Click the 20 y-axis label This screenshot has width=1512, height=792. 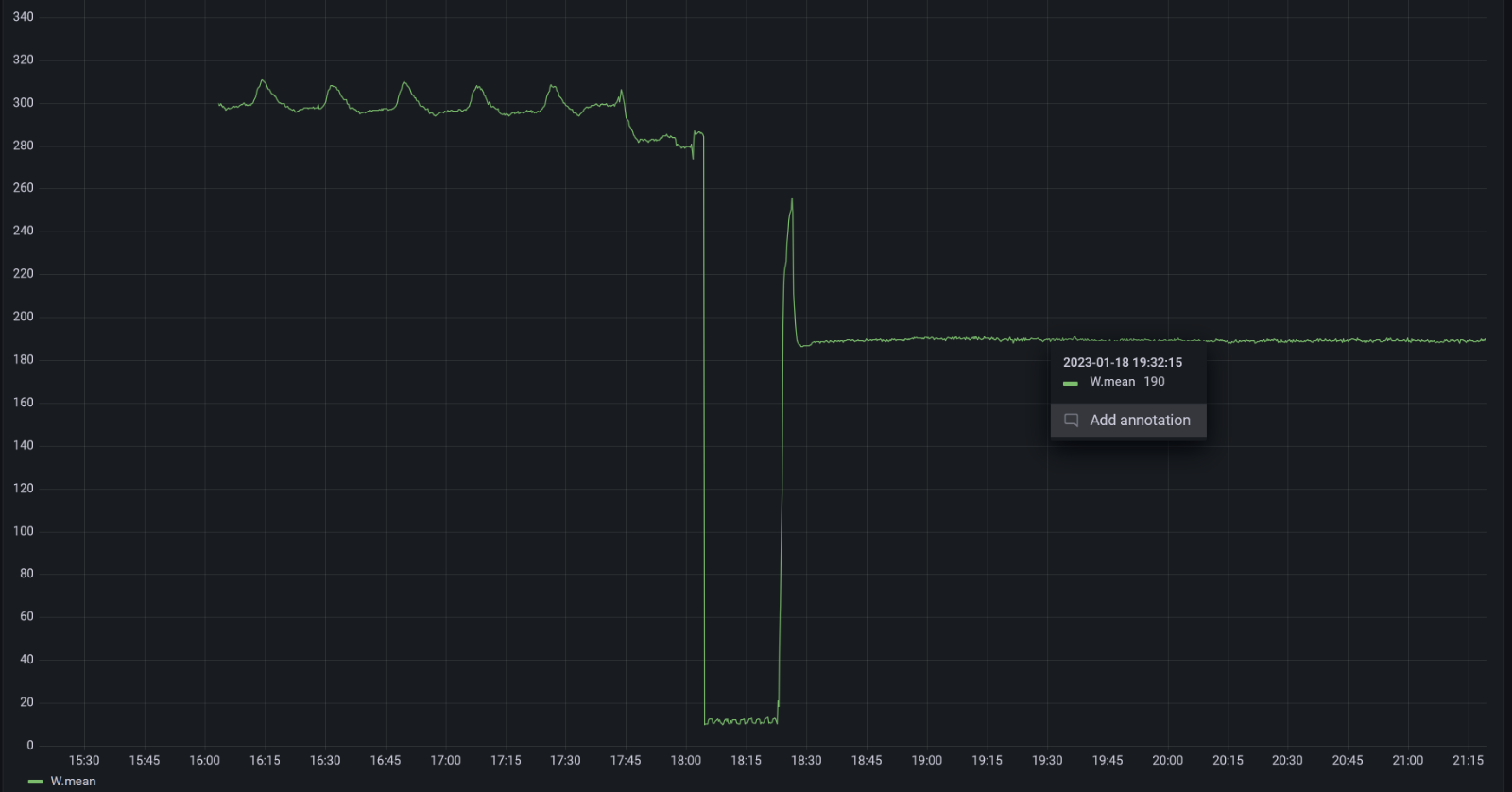pos(26,702)
